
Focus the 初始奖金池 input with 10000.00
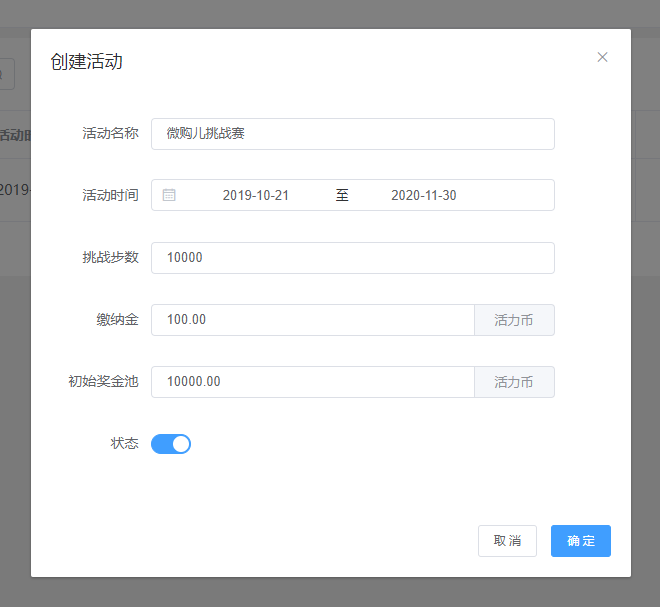point(313,382)
